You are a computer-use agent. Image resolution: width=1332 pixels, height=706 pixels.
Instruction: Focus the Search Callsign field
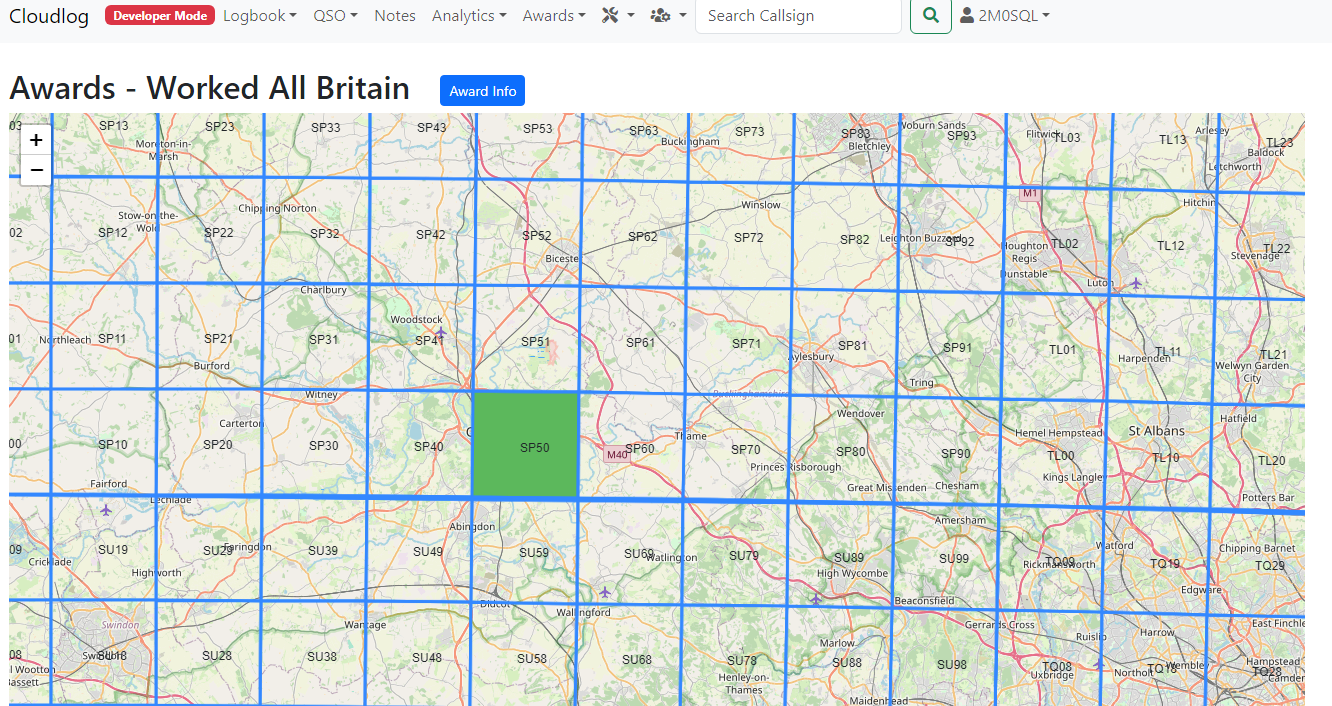point(798,16)
